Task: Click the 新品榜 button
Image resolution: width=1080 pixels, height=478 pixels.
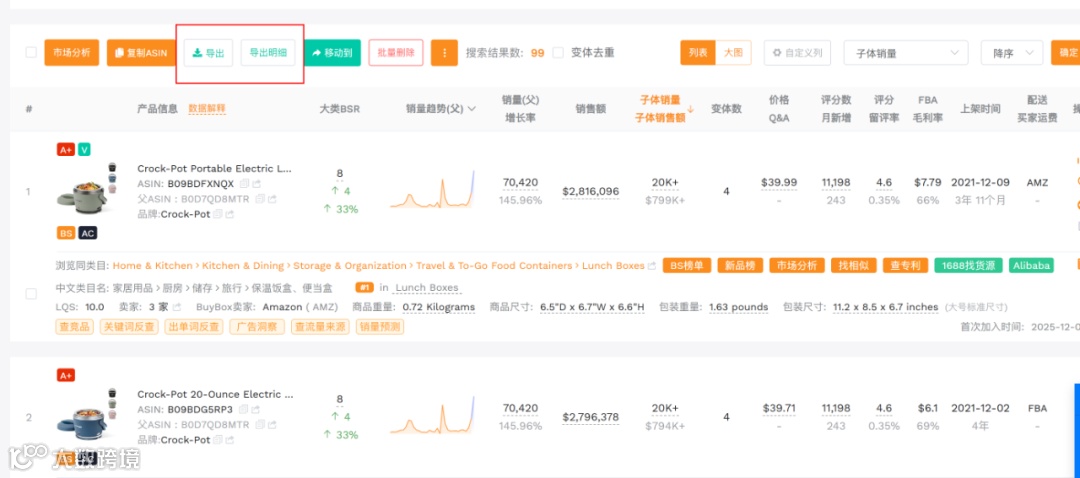Action: (740, 266)
